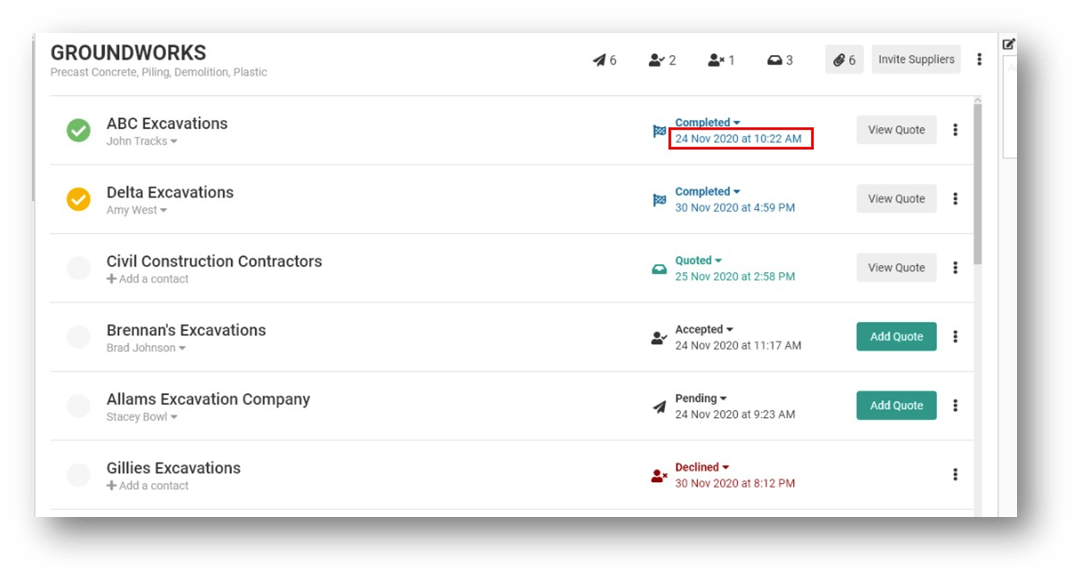Screen dimensions: 1080x581
Task: Select the circle for Civil Construction Contractors
Action: [x=78, y=268]
